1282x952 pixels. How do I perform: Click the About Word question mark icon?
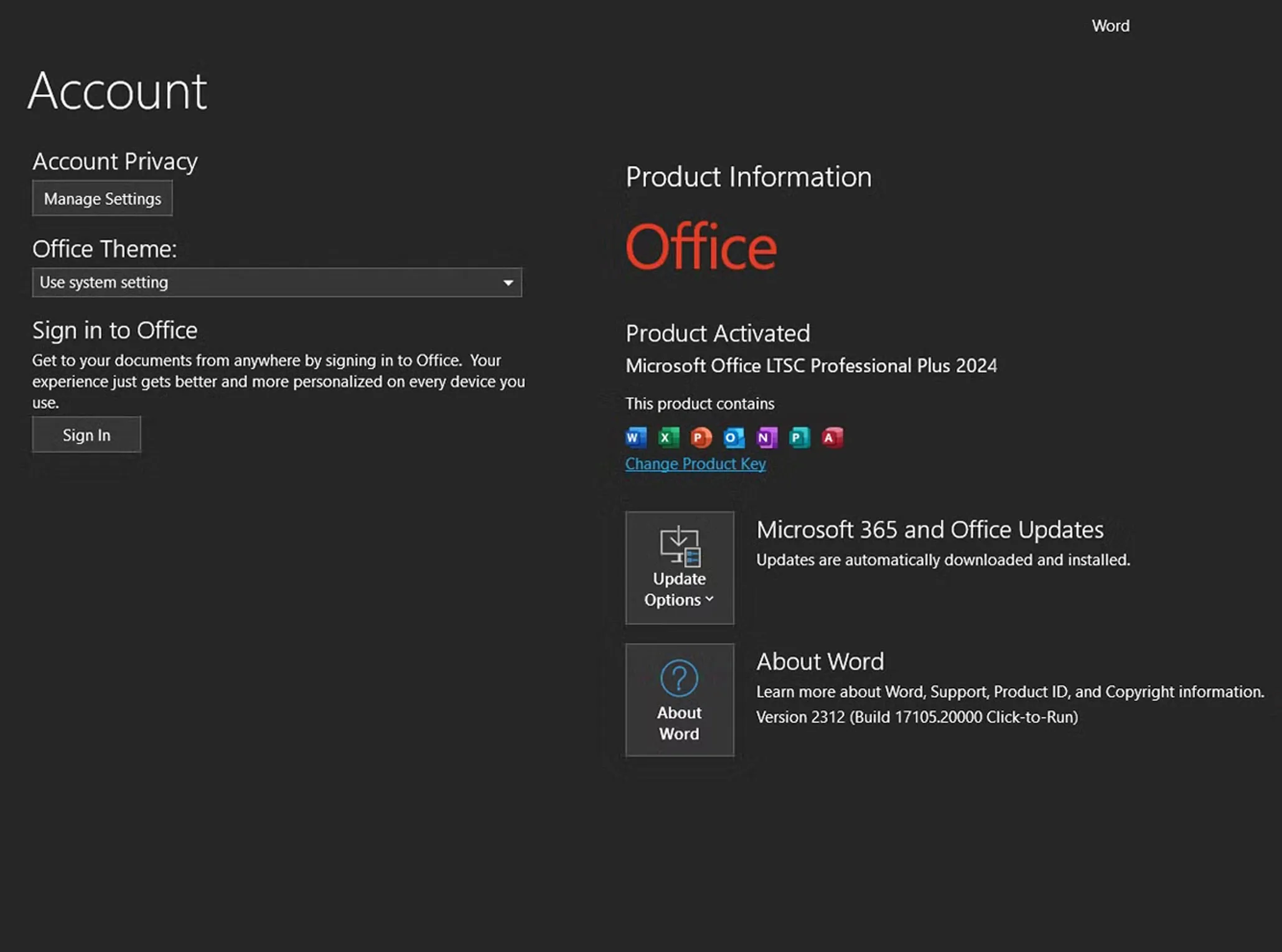pyautogui.click(x=679, y=678)
